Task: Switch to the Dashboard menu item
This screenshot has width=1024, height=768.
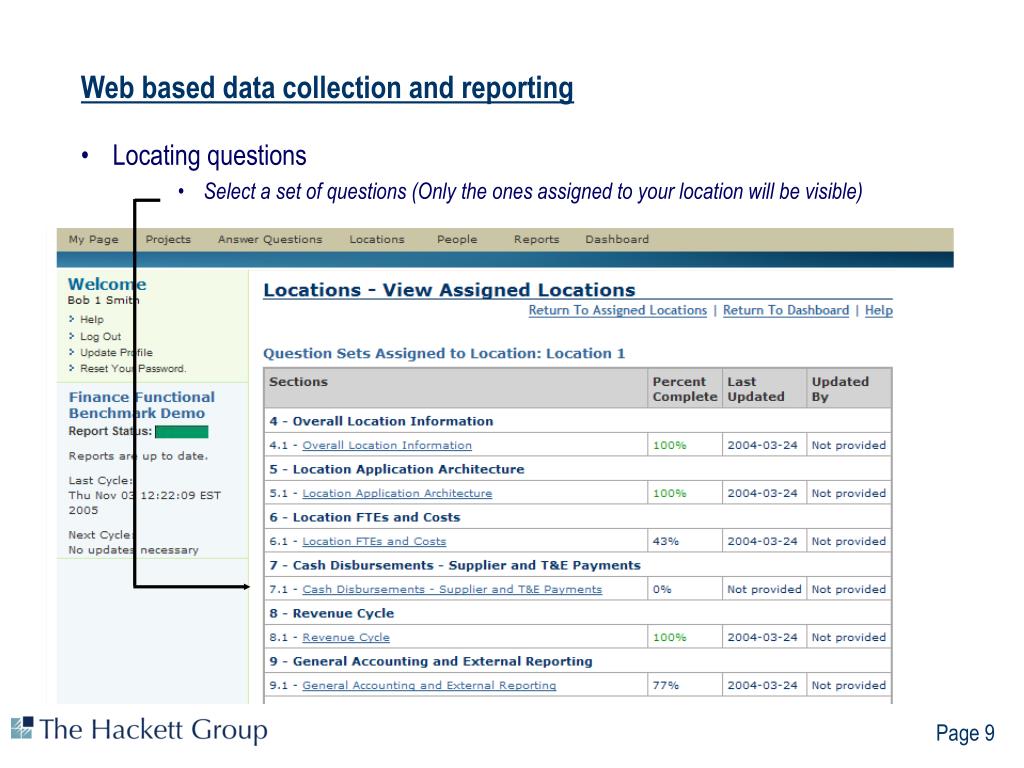Action: tap(616, 239)
